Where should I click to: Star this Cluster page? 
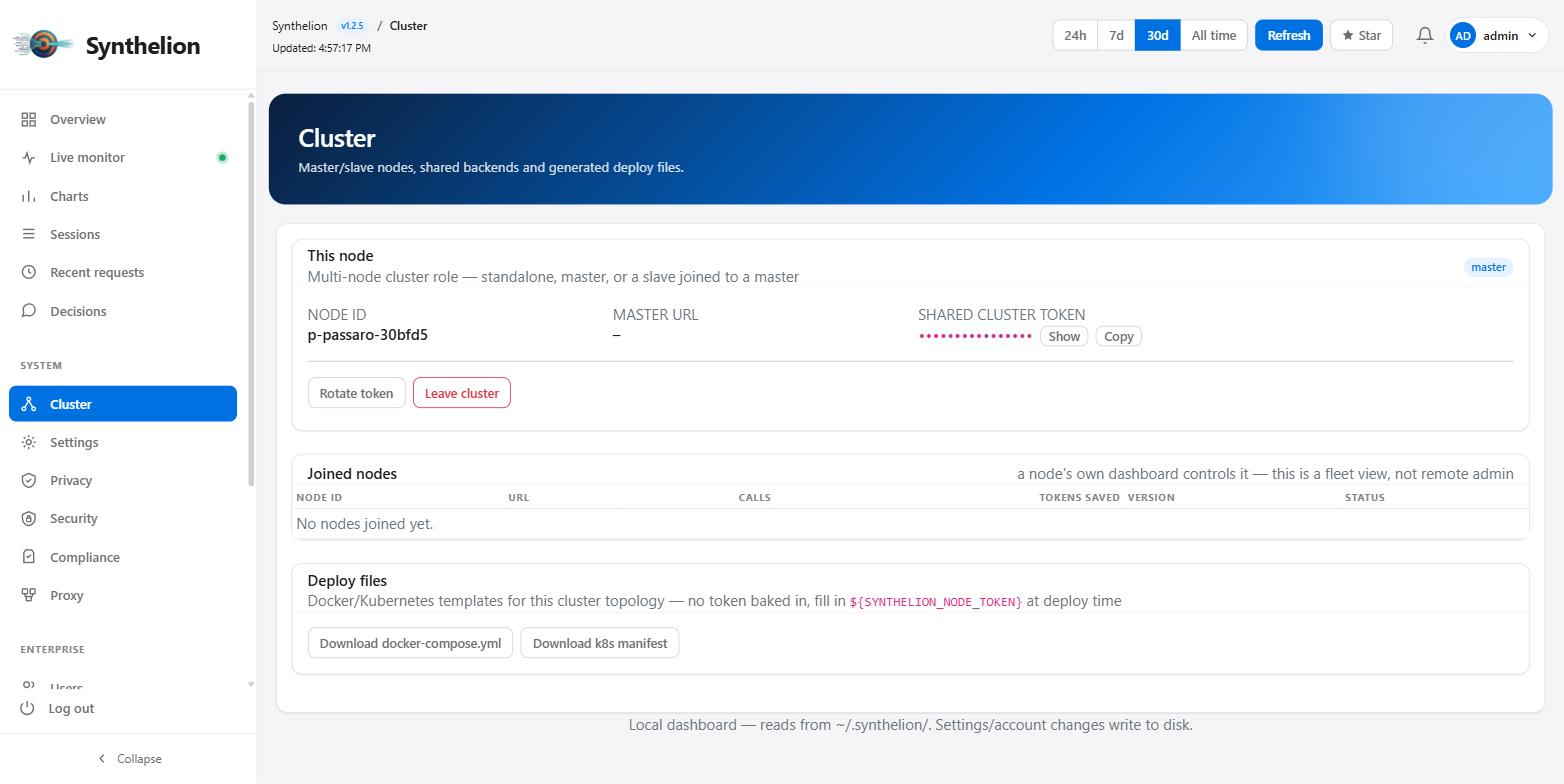pyautogui.click(x=1361, y=35)
